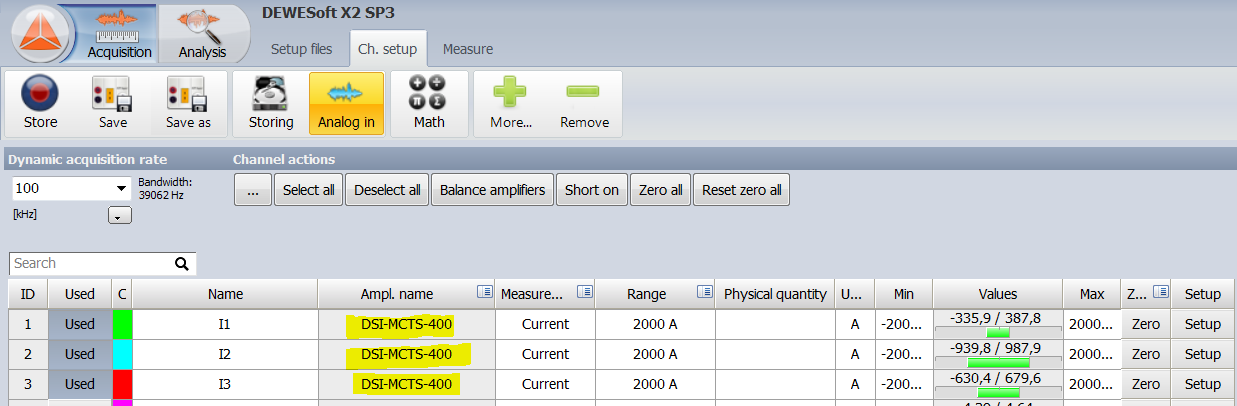Expand the small arrow below acquisition rate

(120, 215)
